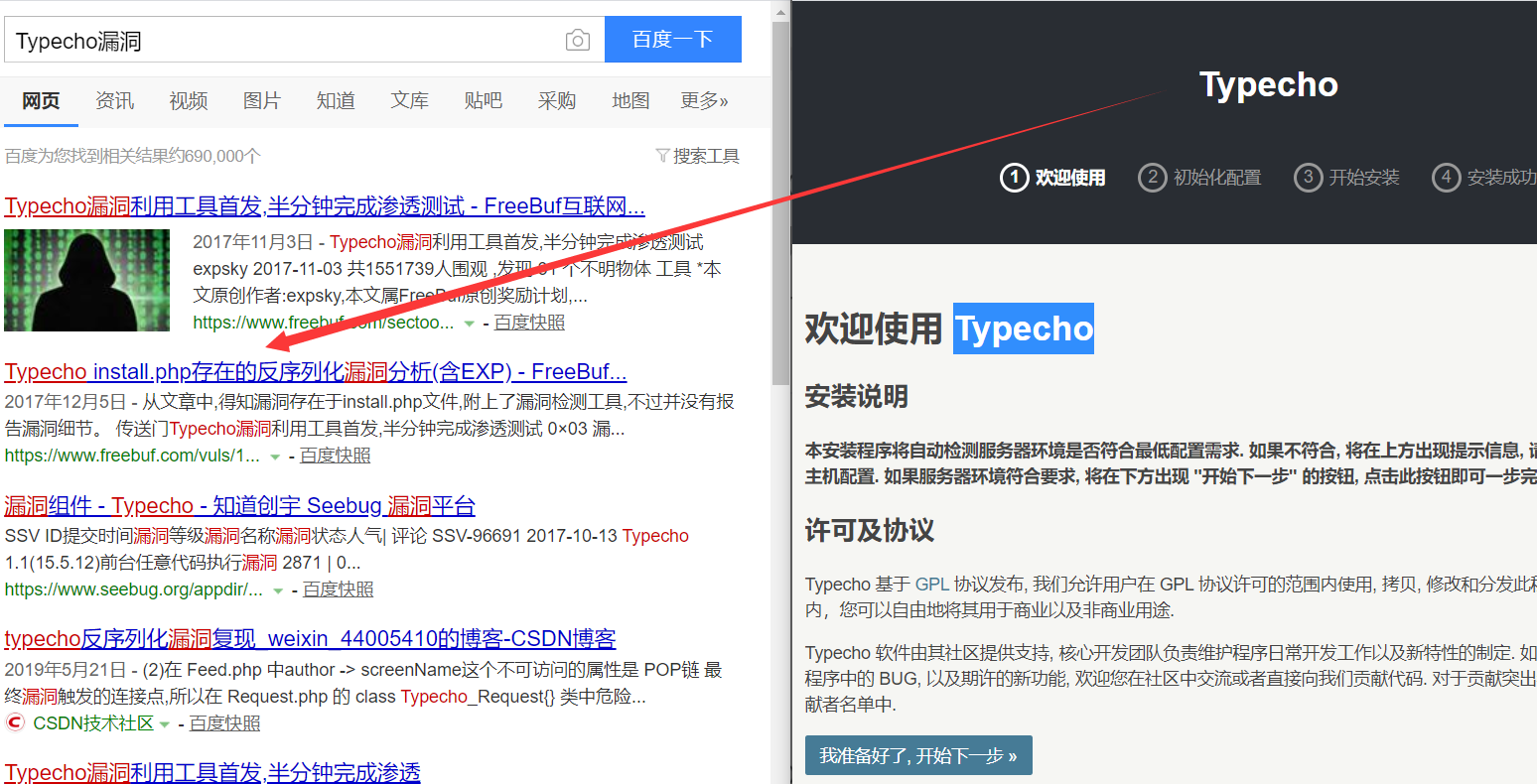Open the FreeBuf article about Typecho漏洞利用工具首发
The height and width of the screenshot is (784, 1537).
click(323, 205)
